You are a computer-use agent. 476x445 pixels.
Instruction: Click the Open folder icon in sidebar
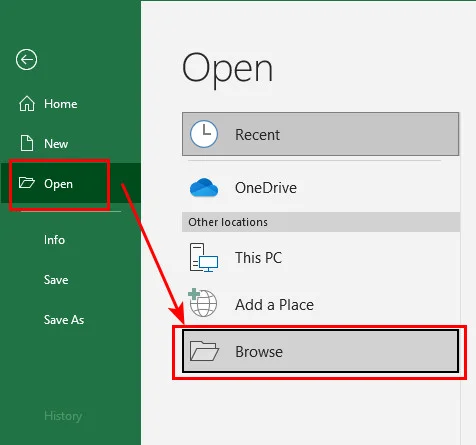27,183
